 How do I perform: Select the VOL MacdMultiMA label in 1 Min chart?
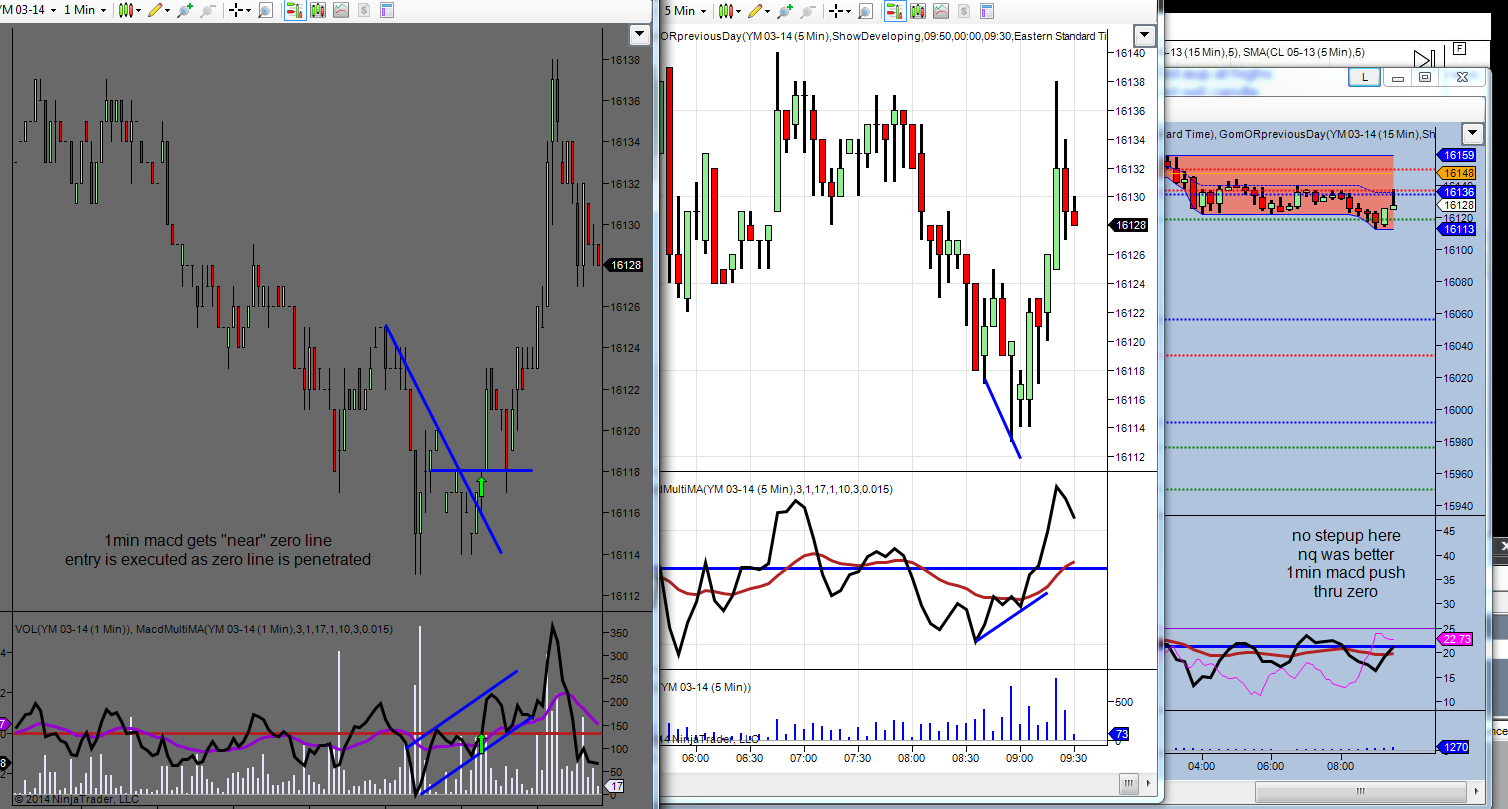[x=204, y=629]
